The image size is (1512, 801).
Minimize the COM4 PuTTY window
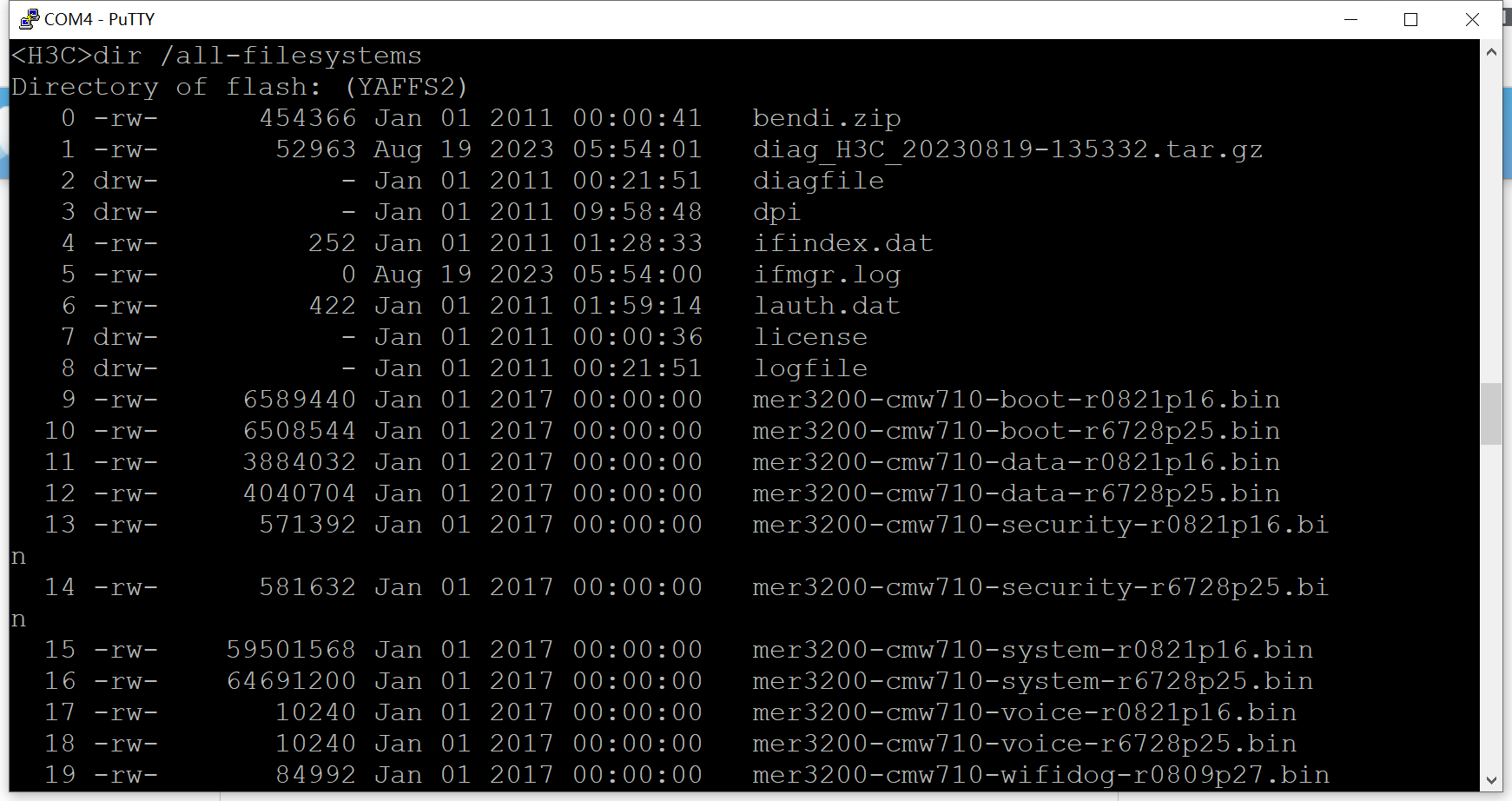[1350, 19]
